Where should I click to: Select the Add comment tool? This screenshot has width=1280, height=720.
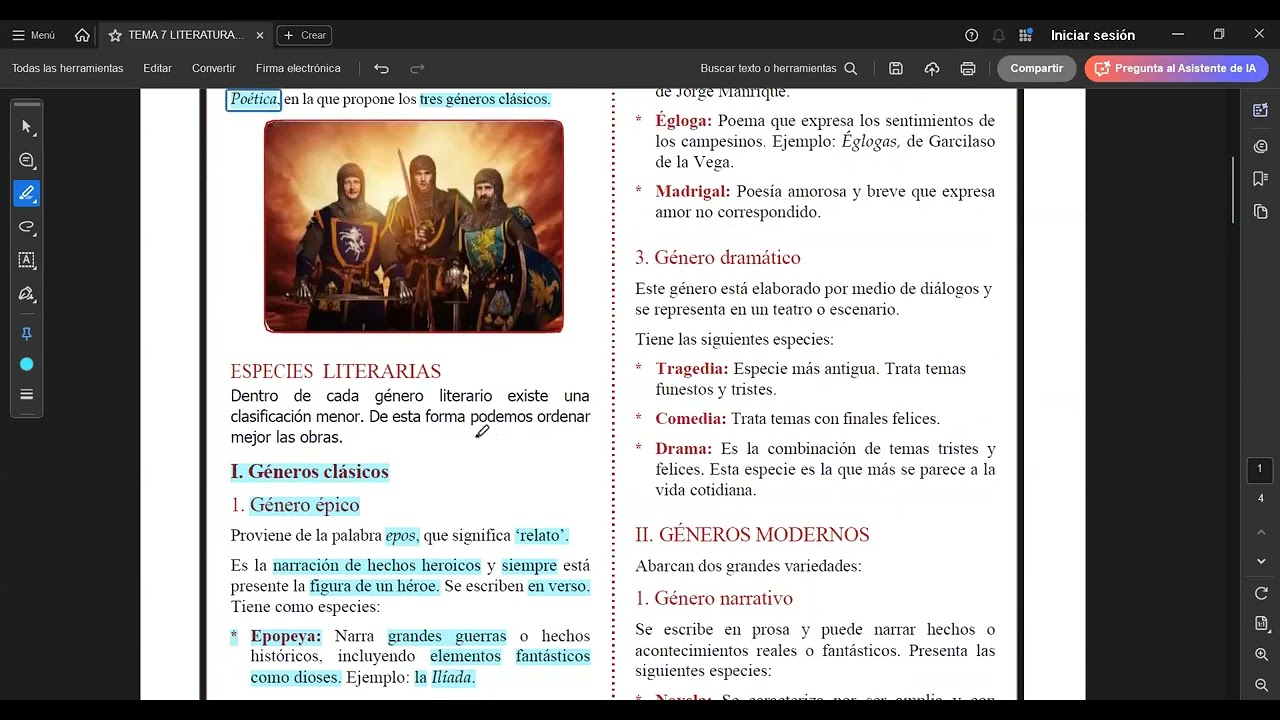click(27, 160)
